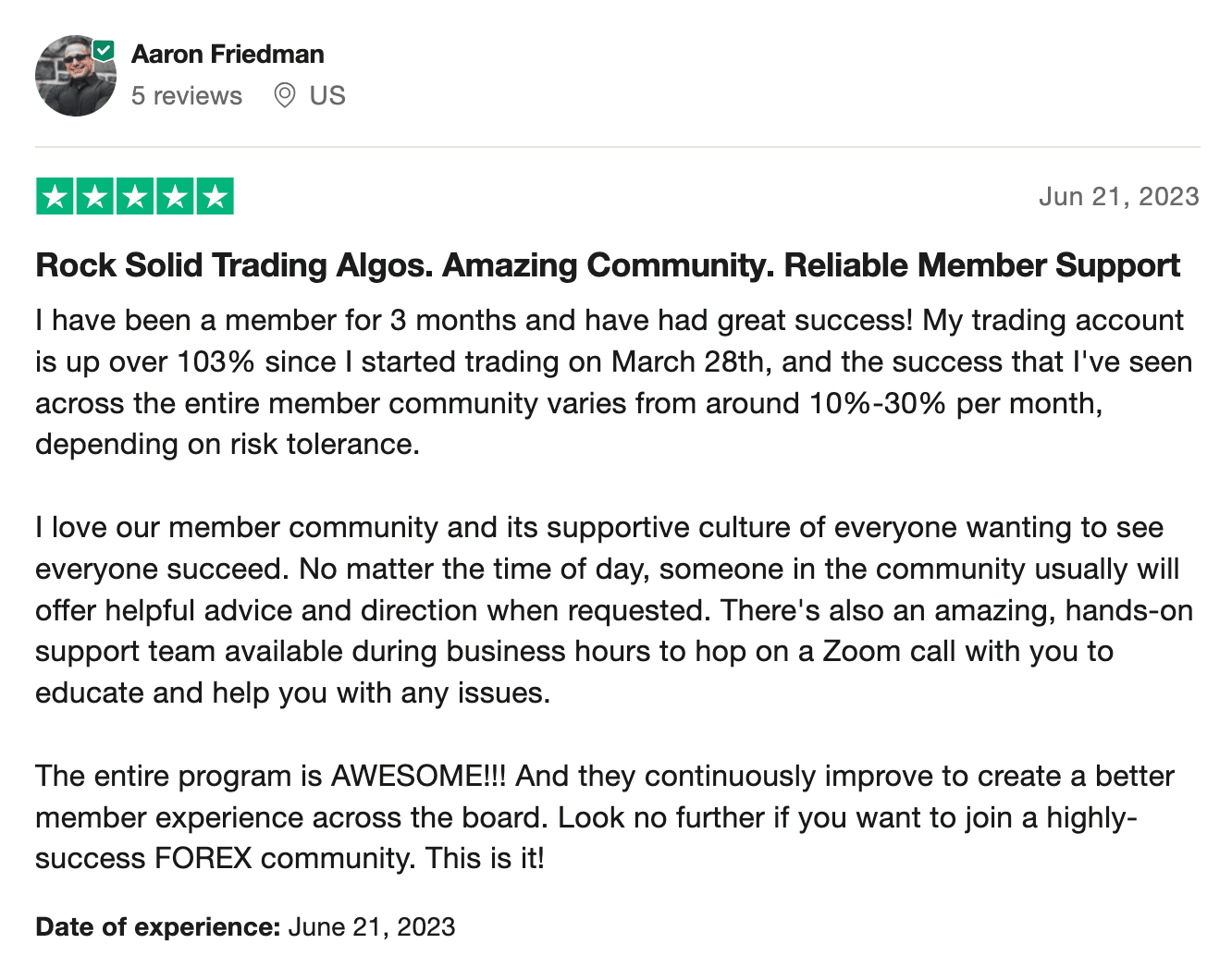
Task: Click the 'Jun 21, 2023' review date
Action: [x=1118, y=197]
